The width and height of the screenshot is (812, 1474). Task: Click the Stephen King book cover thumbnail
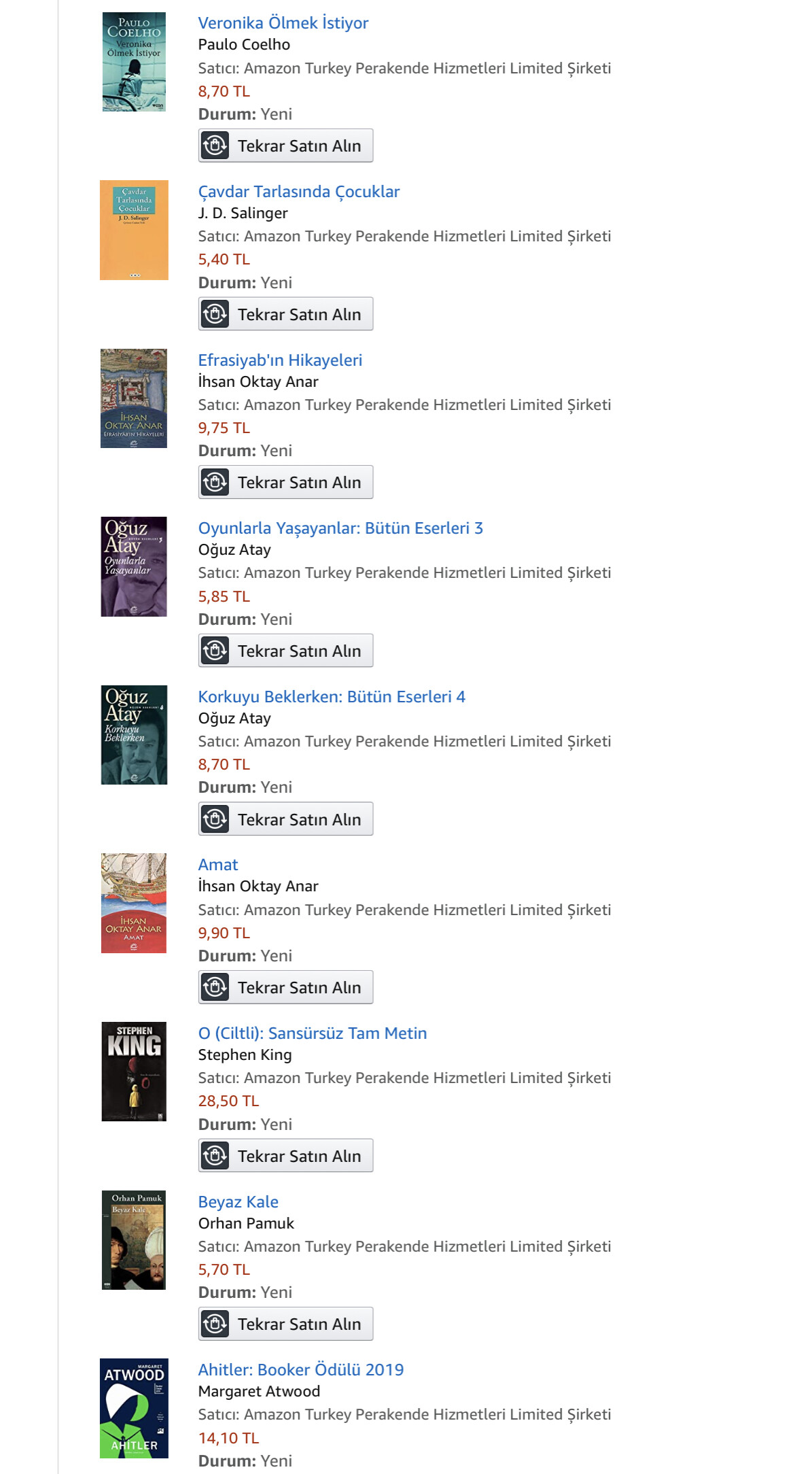tap(134, 1072)
